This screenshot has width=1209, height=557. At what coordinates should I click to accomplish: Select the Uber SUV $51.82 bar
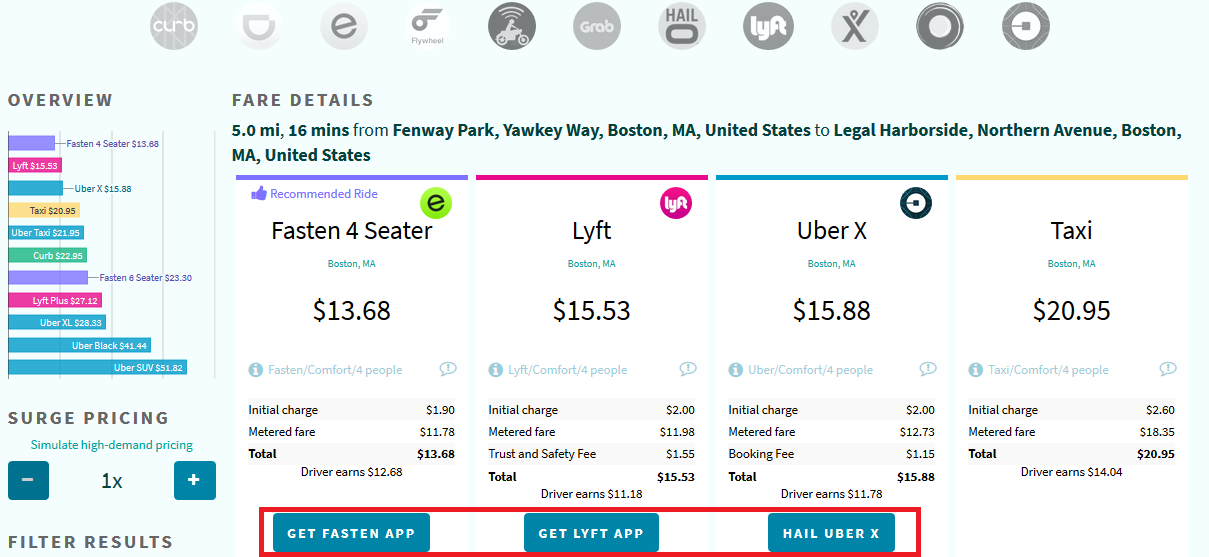click(x=98, y=368)
